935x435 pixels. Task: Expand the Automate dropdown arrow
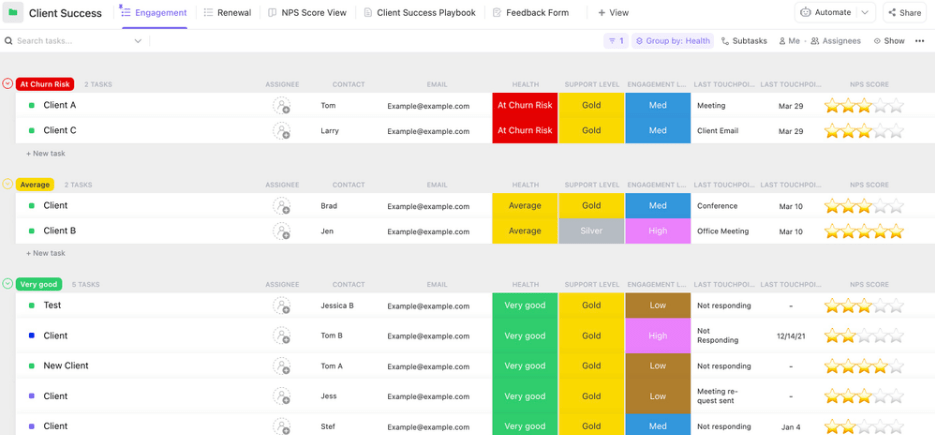coord(865,13)
